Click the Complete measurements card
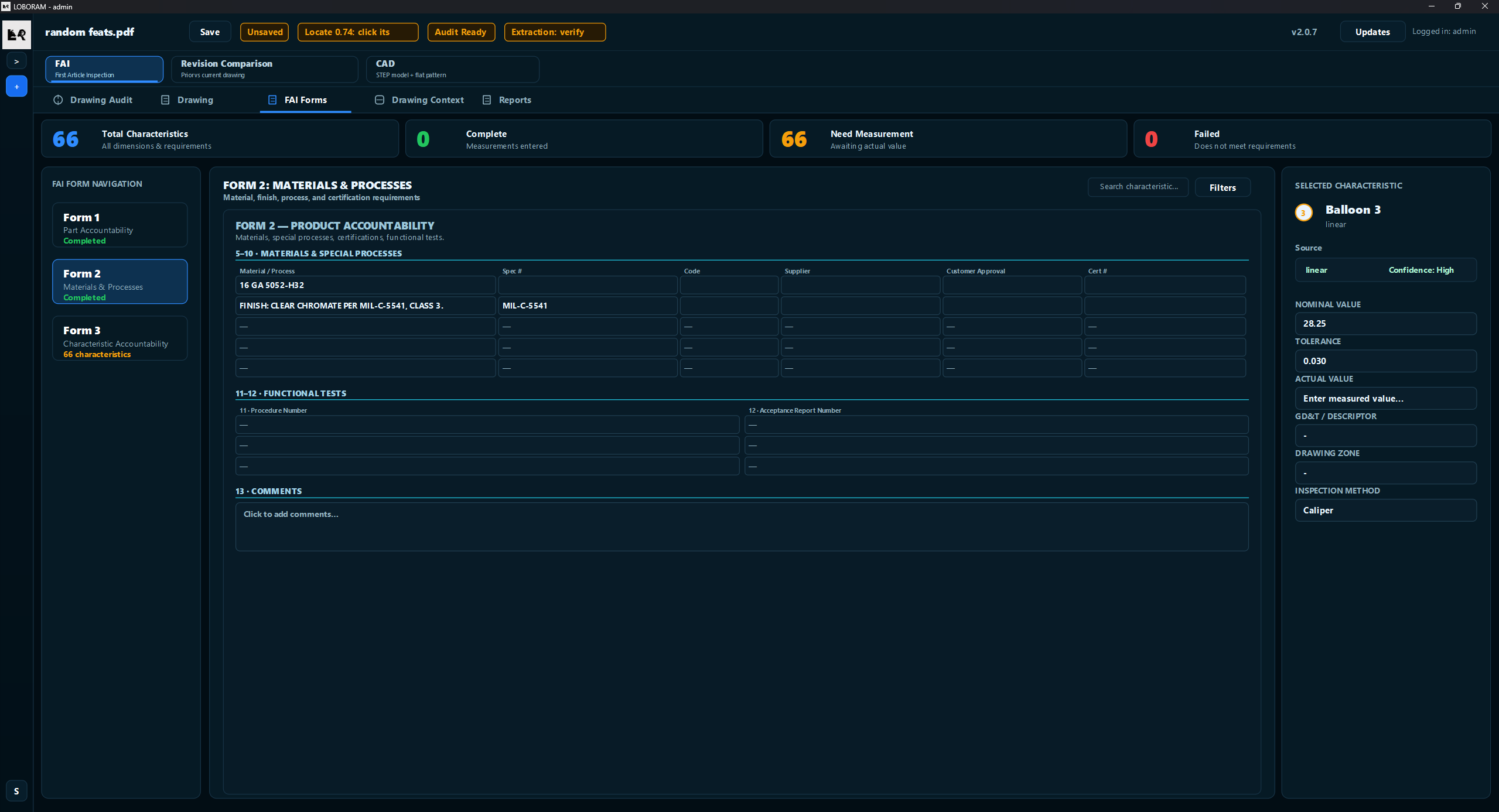The height and width of the screenshot is (812, 1499). 584,139
